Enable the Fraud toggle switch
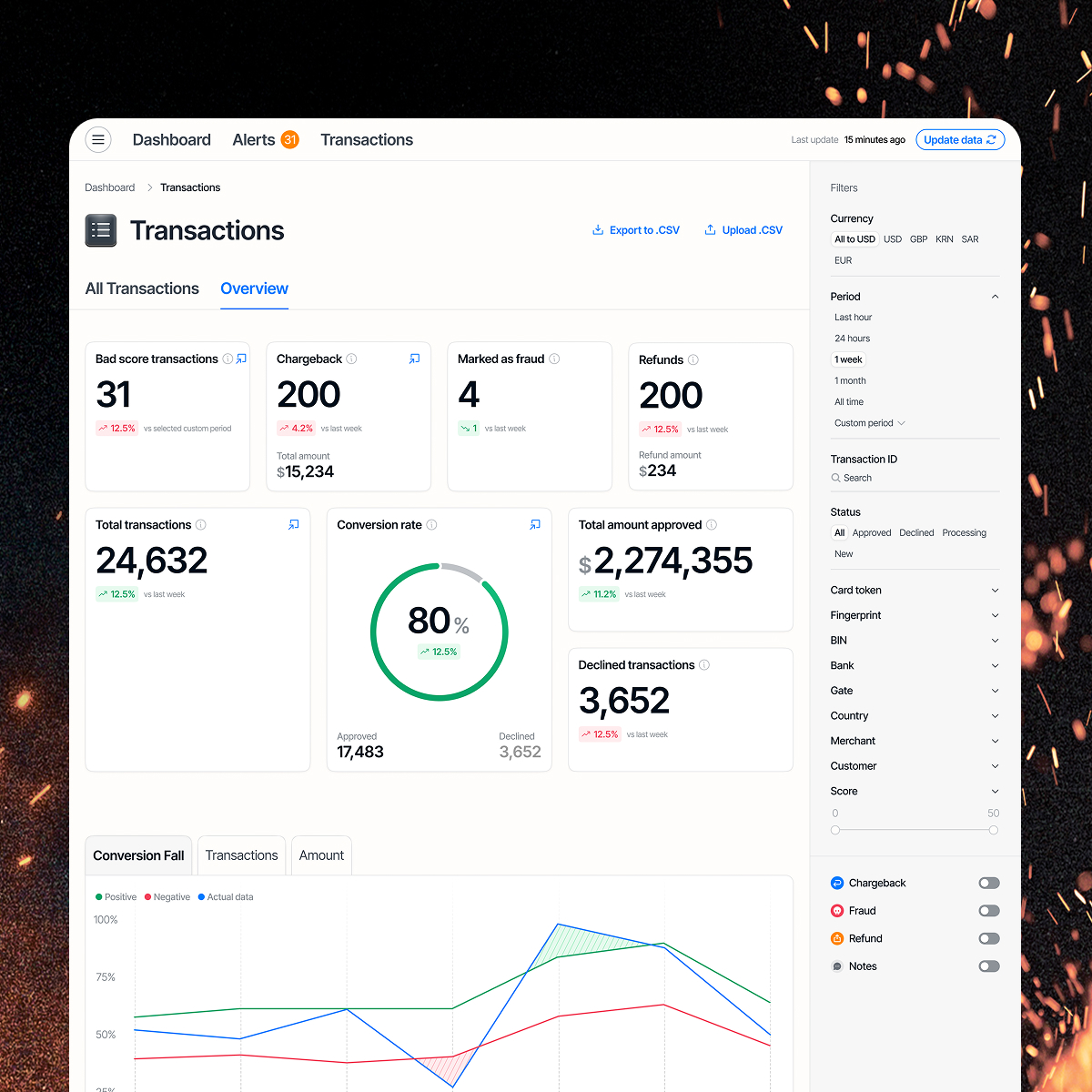This screenshot has width=1092, height=1092. click(989, 911)
